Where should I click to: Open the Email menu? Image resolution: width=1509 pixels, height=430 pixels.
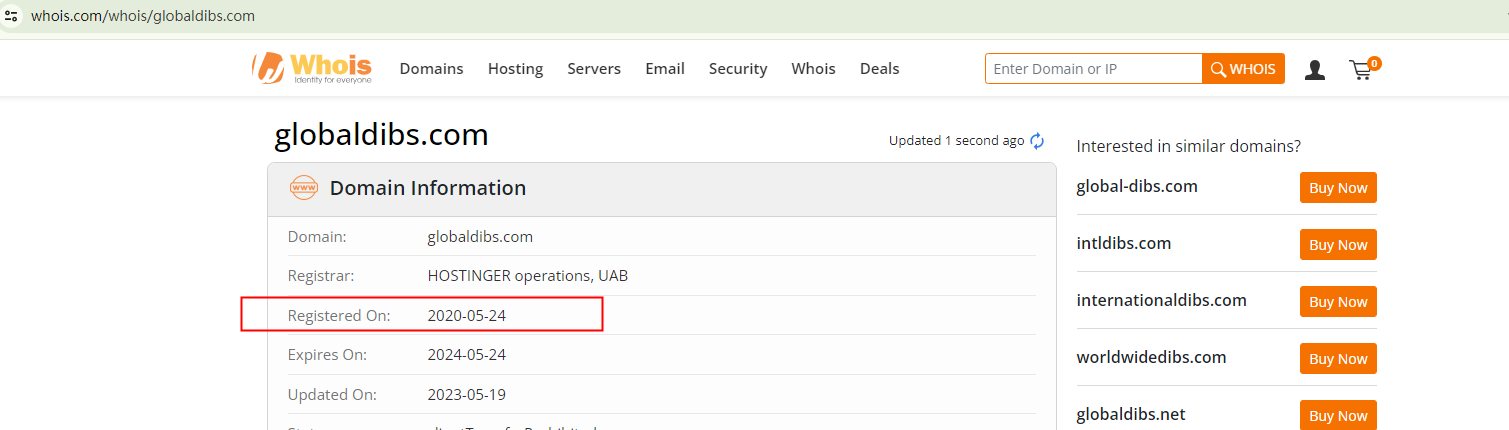tap(665, 69)
